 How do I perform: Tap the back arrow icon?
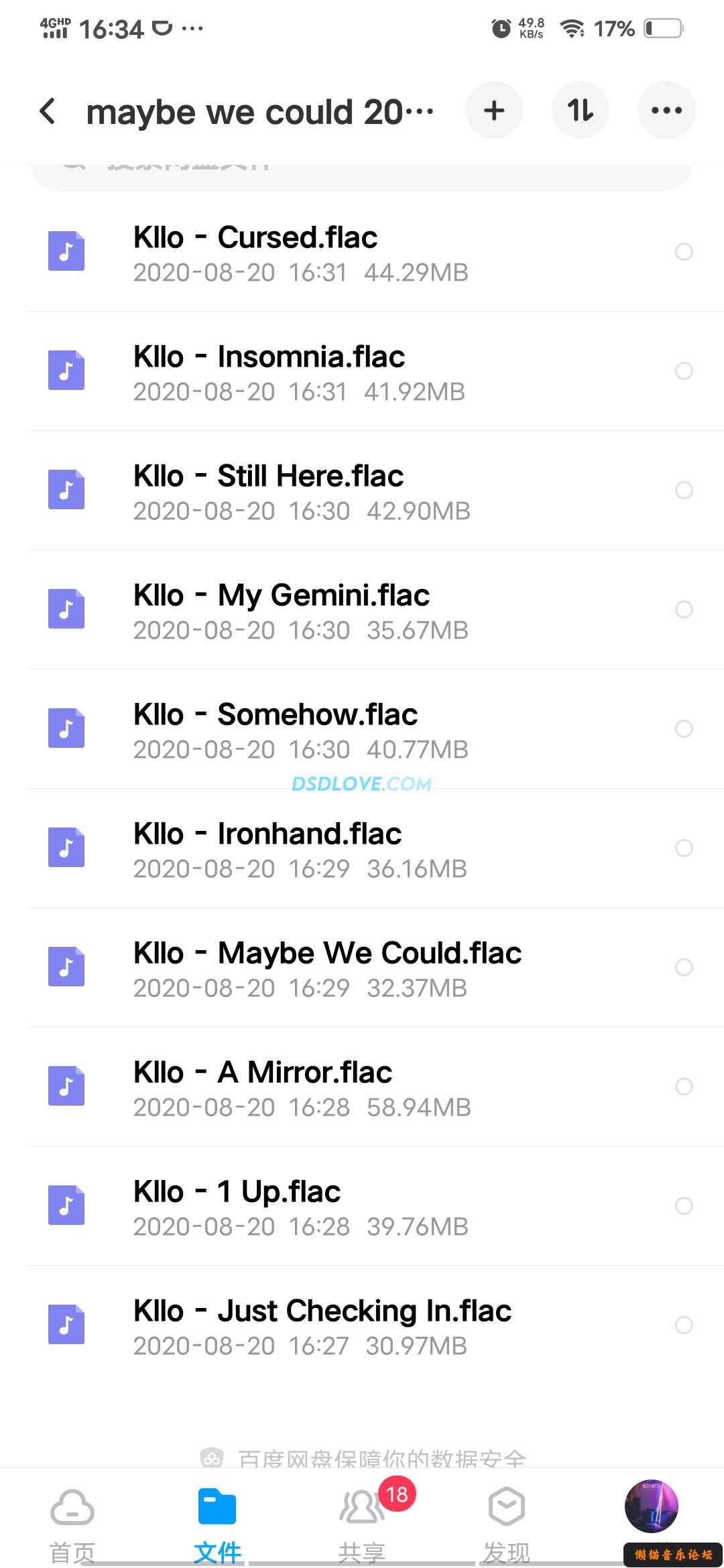(x=48, y=111)
